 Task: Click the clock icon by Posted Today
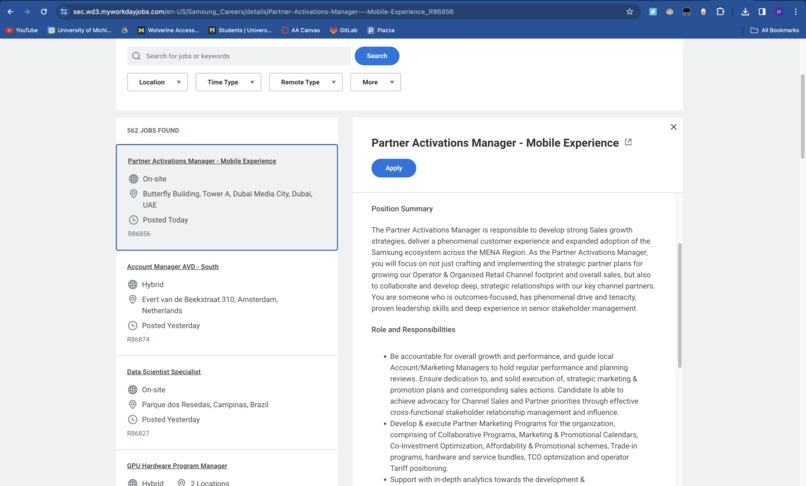pos(134,220)
